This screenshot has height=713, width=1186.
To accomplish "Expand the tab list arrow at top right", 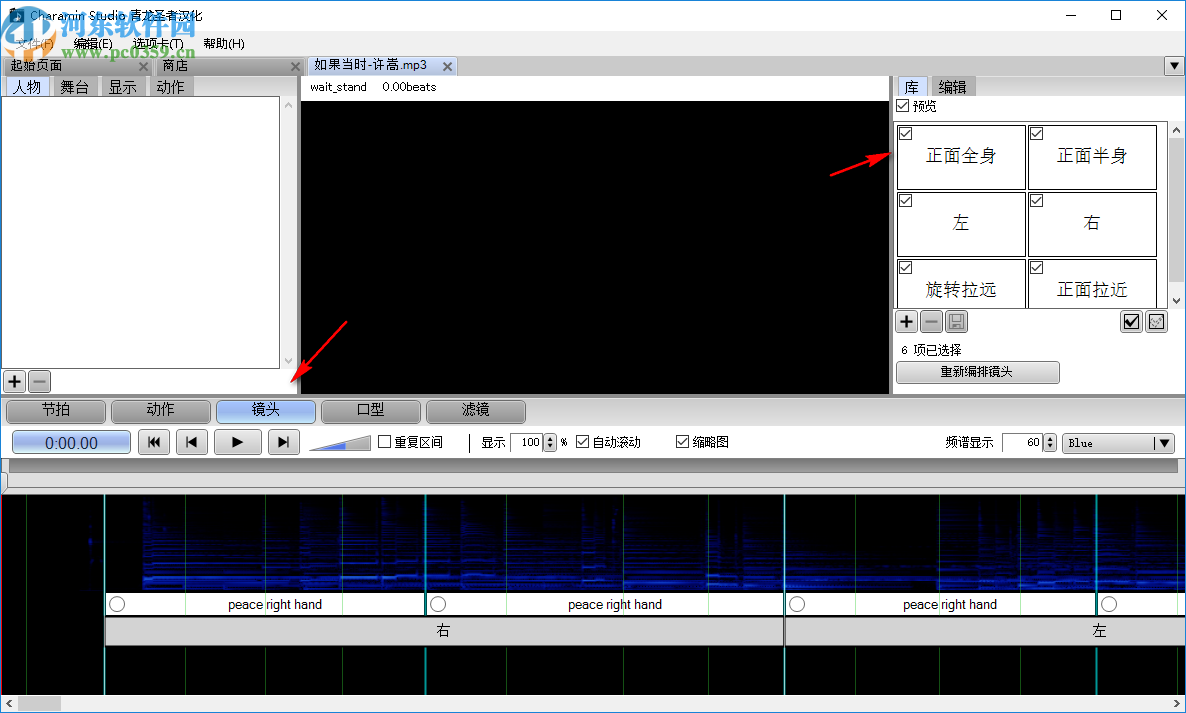I will point(1174,66).
